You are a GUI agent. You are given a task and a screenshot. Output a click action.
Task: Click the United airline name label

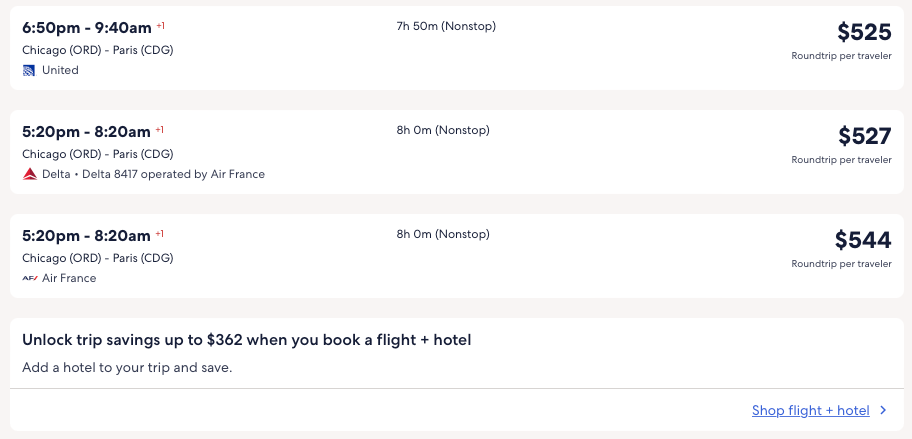pyautogui.click(x=60, y=70)
